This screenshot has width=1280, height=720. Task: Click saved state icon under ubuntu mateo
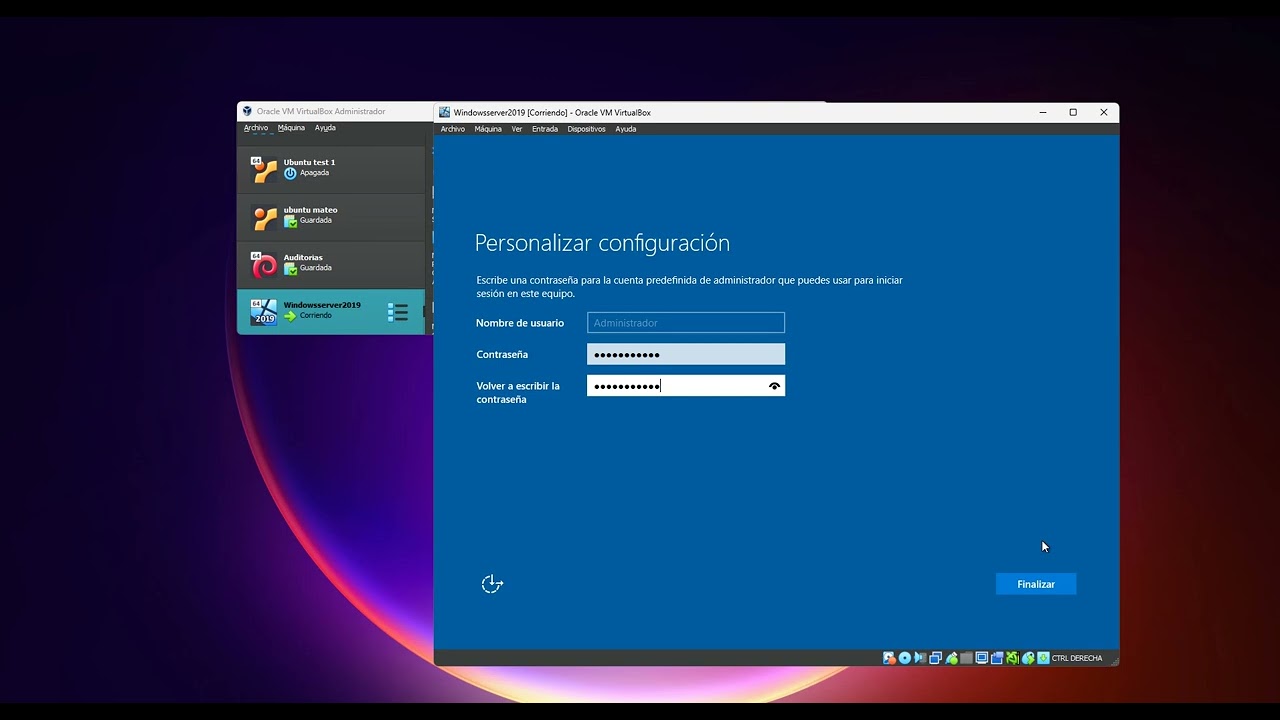click(290, 221)
